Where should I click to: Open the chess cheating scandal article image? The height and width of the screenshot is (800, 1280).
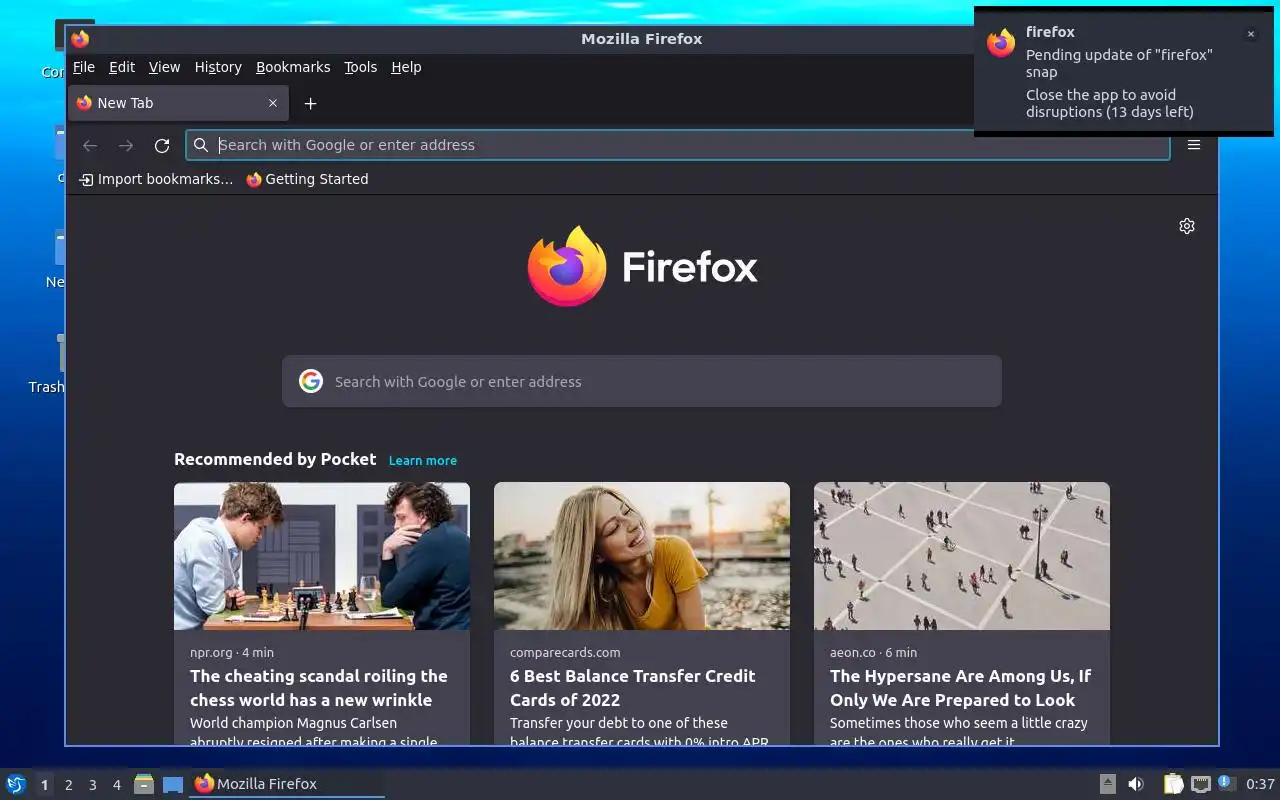tap(322, 556)
